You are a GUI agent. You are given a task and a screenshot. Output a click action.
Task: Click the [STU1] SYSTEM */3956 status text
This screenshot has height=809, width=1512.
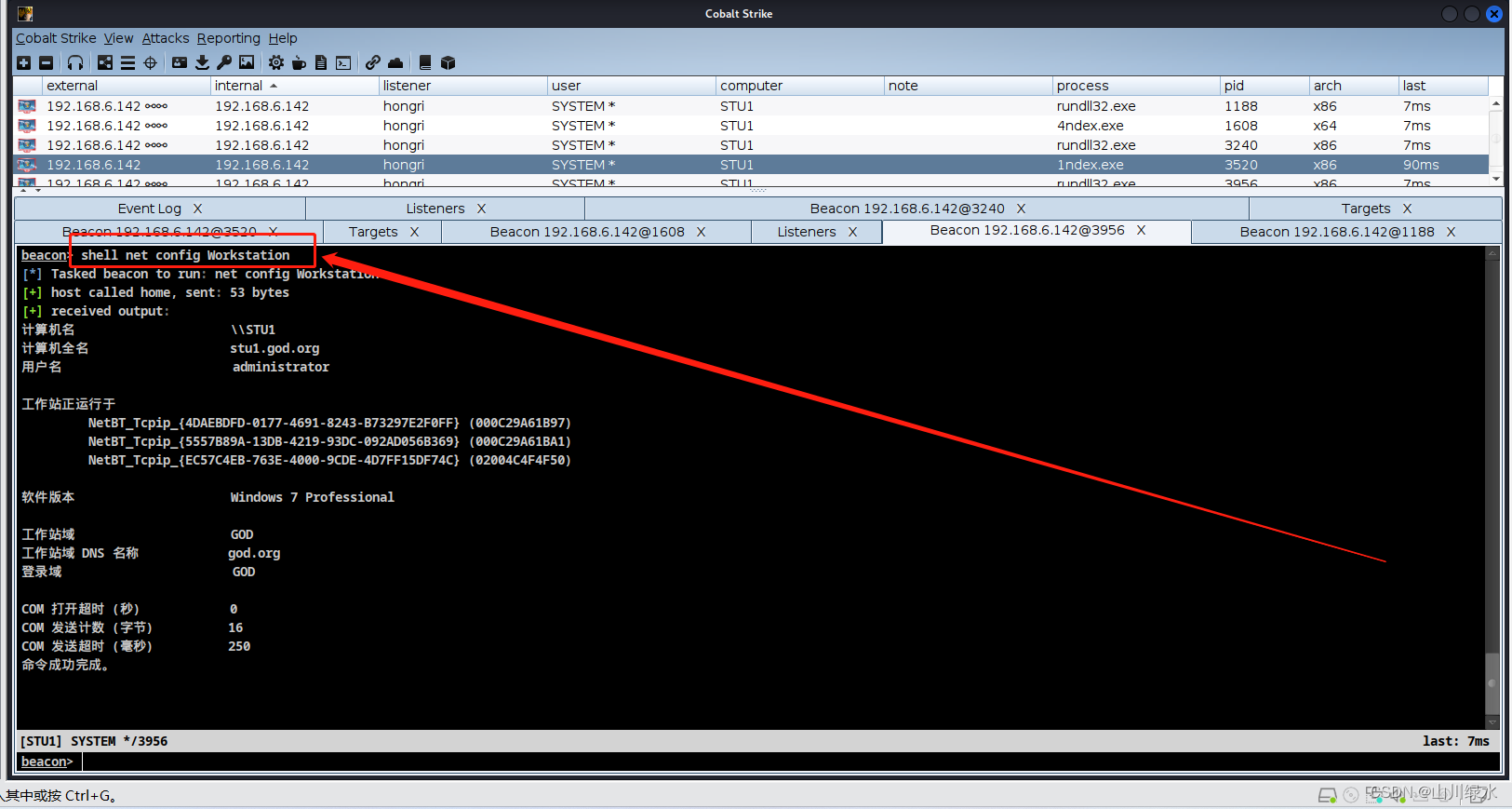(x=94, y=741)
